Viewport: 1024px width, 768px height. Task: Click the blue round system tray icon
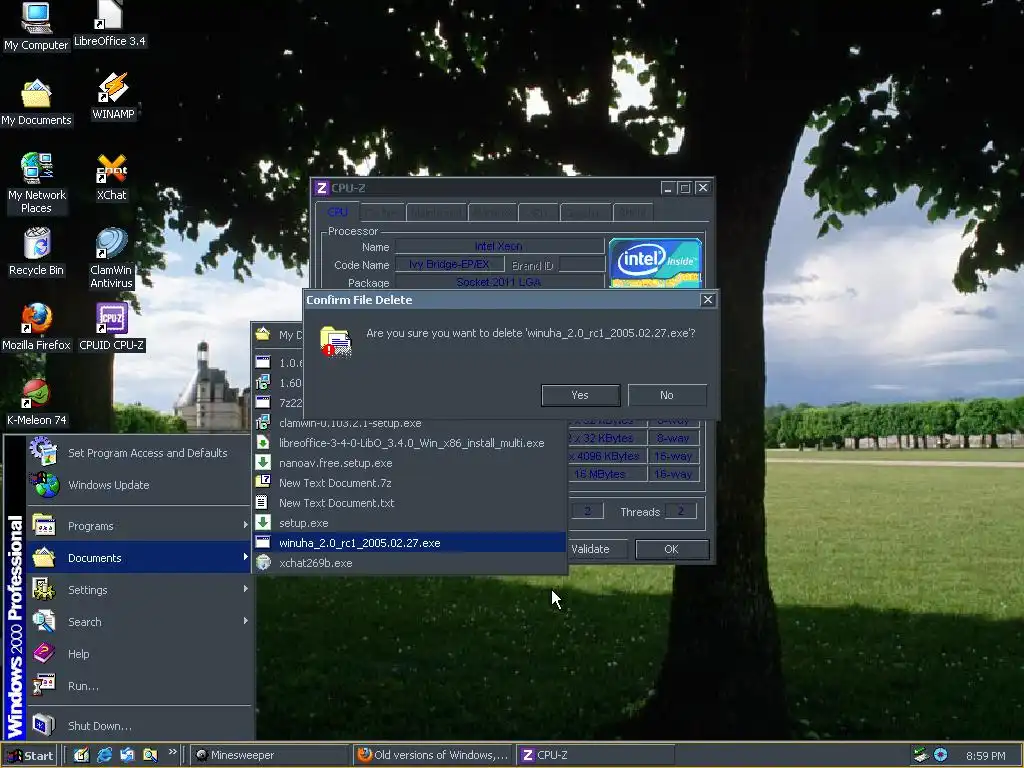tap(940, 755)
